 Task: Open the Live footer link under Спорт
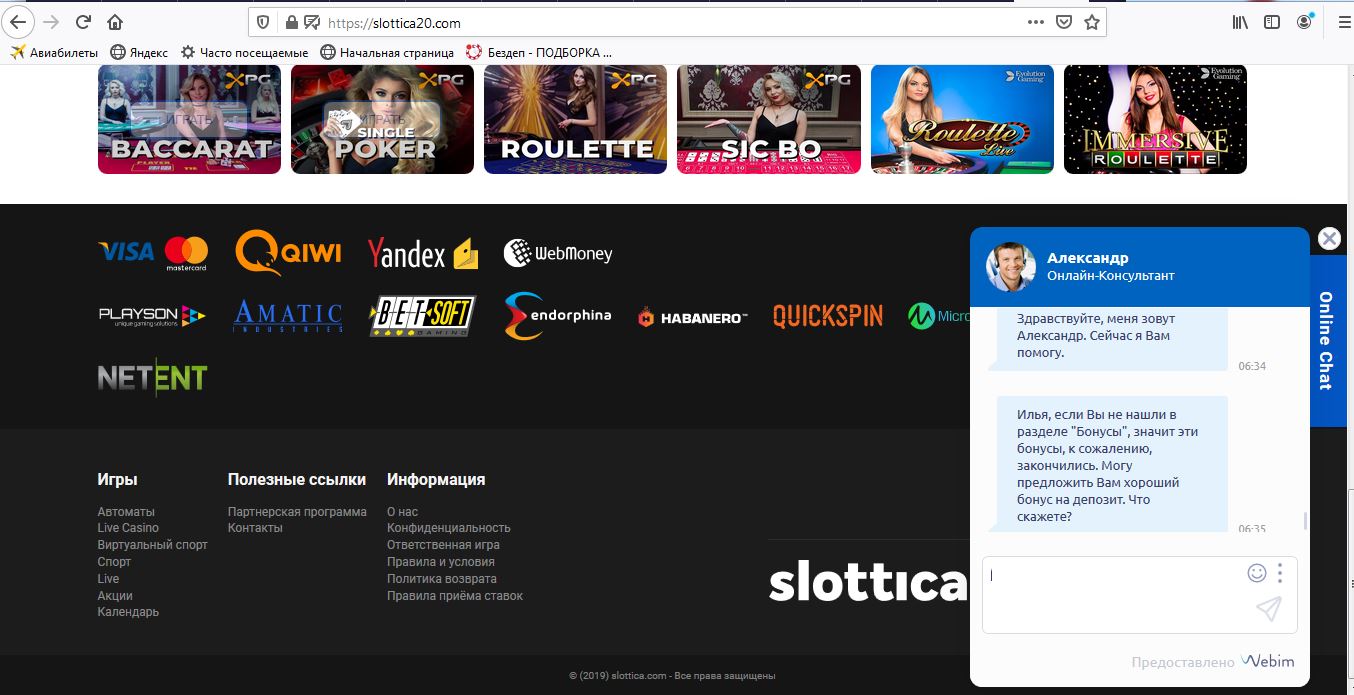coord(108,579)
